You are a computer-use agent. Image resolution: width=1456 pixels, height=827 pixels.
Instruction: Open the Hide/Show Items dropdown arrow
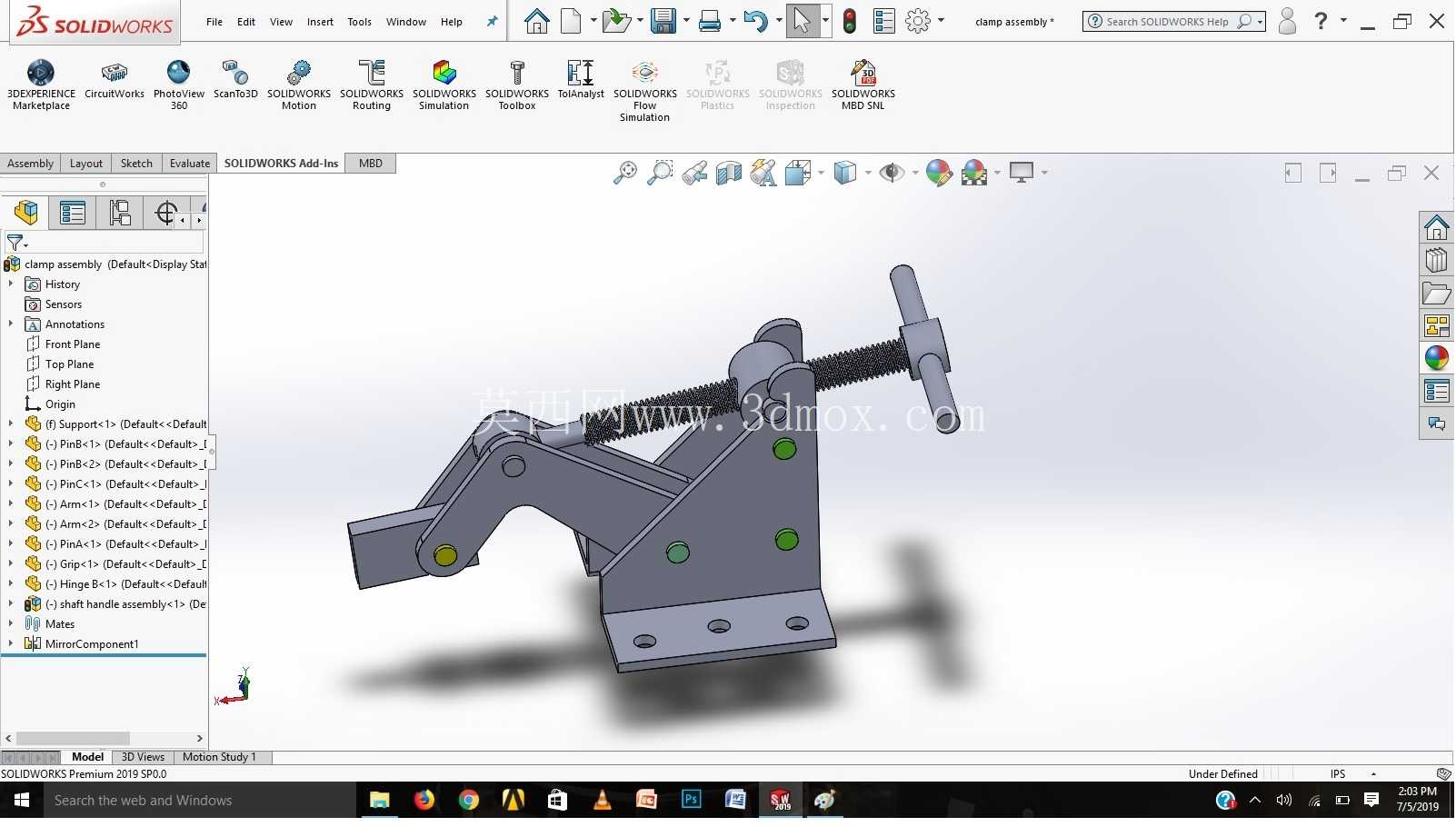tap(915, 173)
